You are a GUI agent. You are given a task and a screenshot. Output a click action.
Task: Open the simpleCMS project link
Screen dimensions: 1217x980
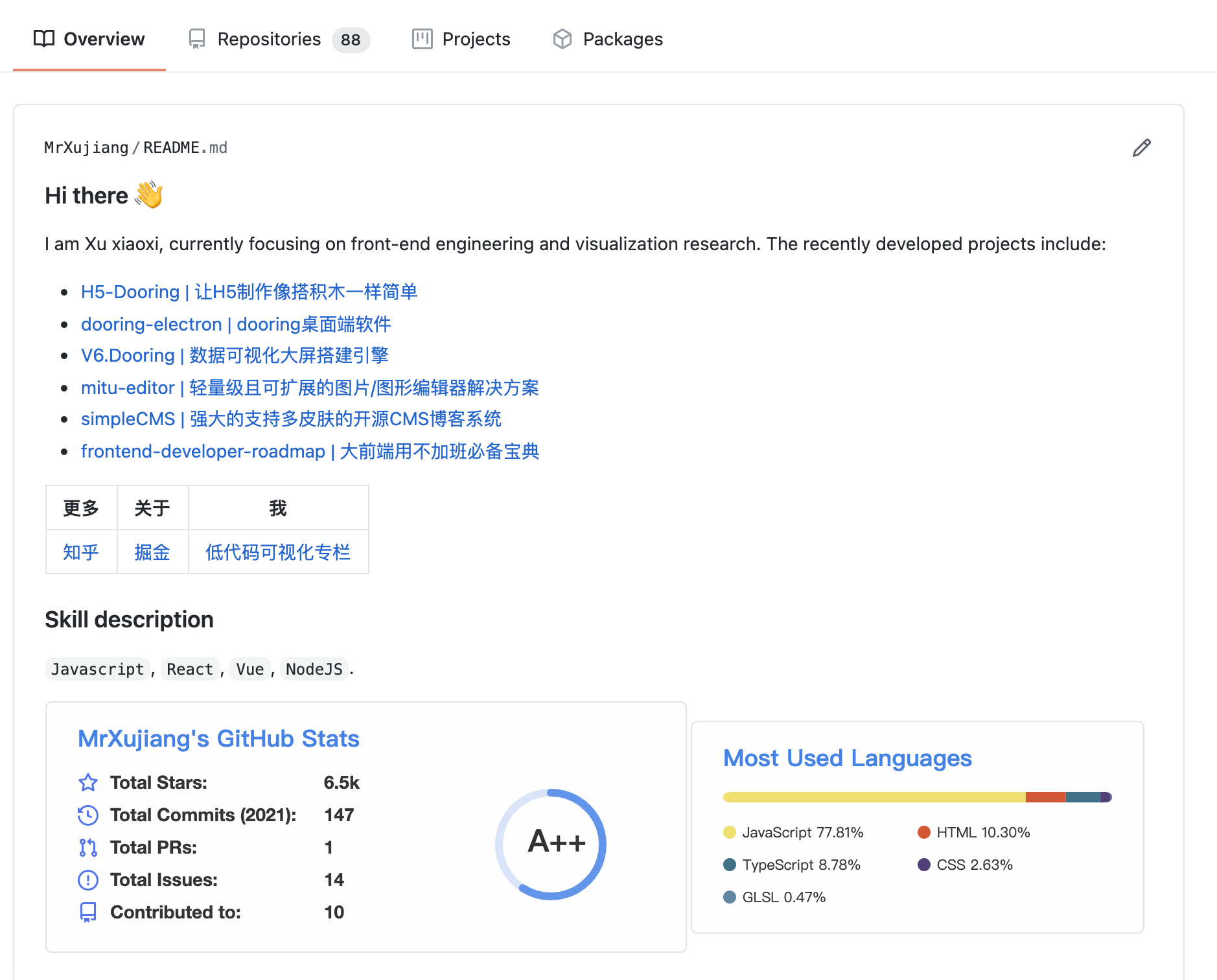[291, 419]
